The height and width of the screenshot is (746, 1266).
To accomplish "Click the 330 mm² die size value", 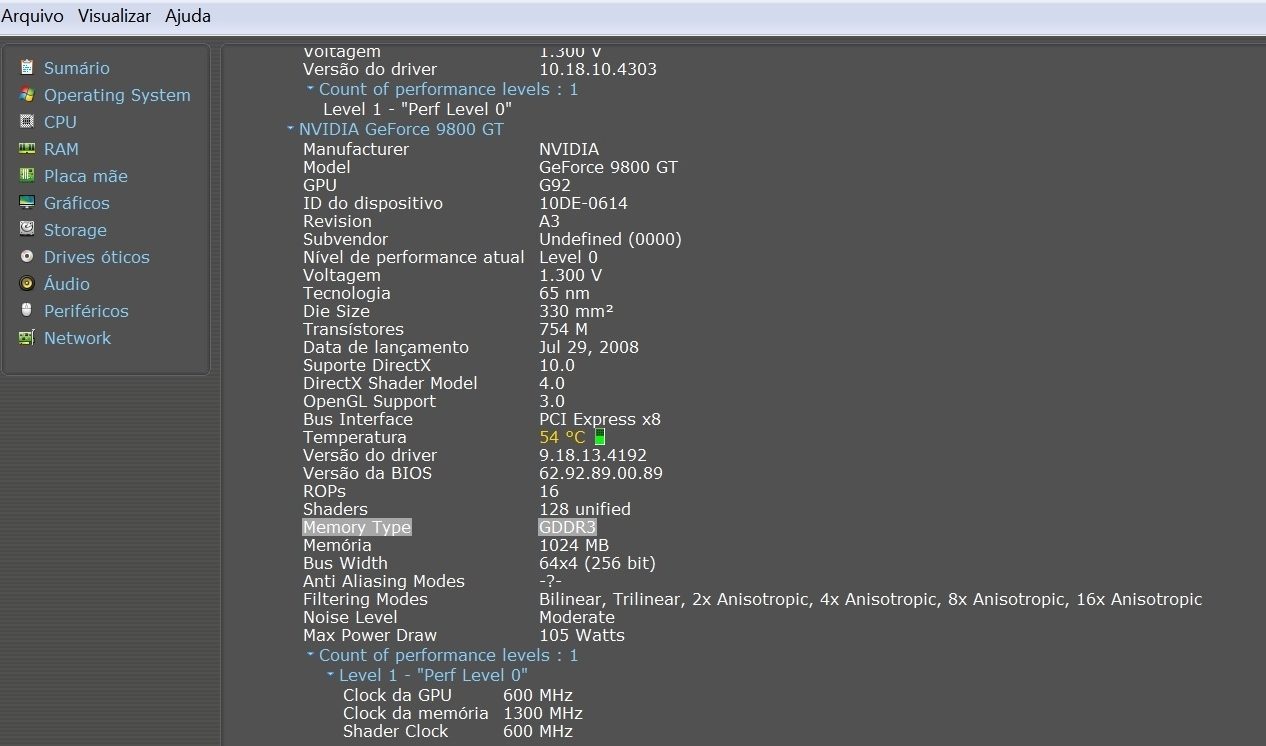I will click(577, 311).
